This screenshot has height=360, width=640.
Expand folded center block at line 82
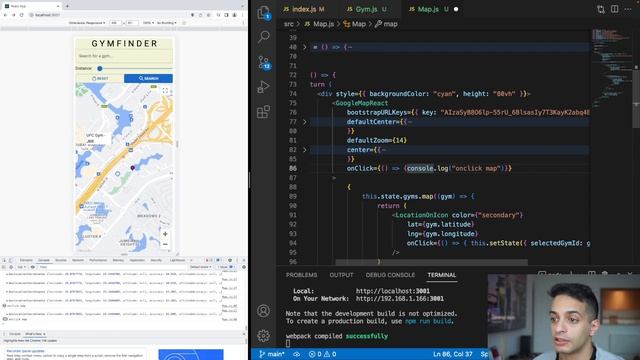[304, 150]
